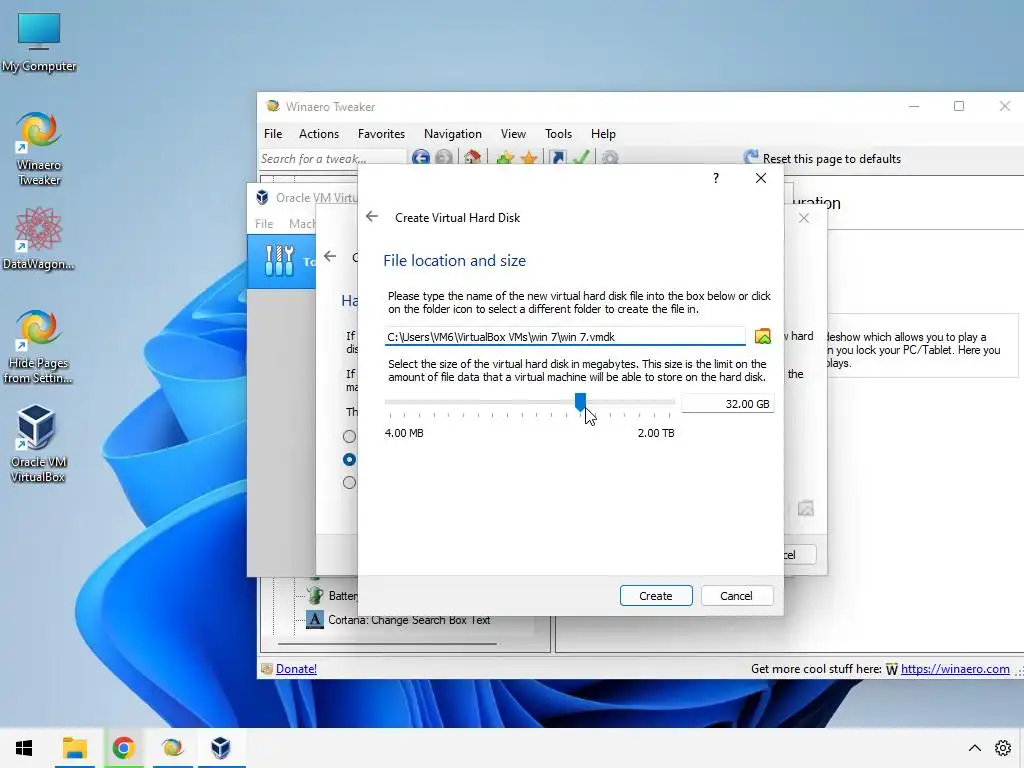Click the shortcut arrow icon in Winaero toolbar
This screenshot has height=768, width=1024.
point(557,158)
